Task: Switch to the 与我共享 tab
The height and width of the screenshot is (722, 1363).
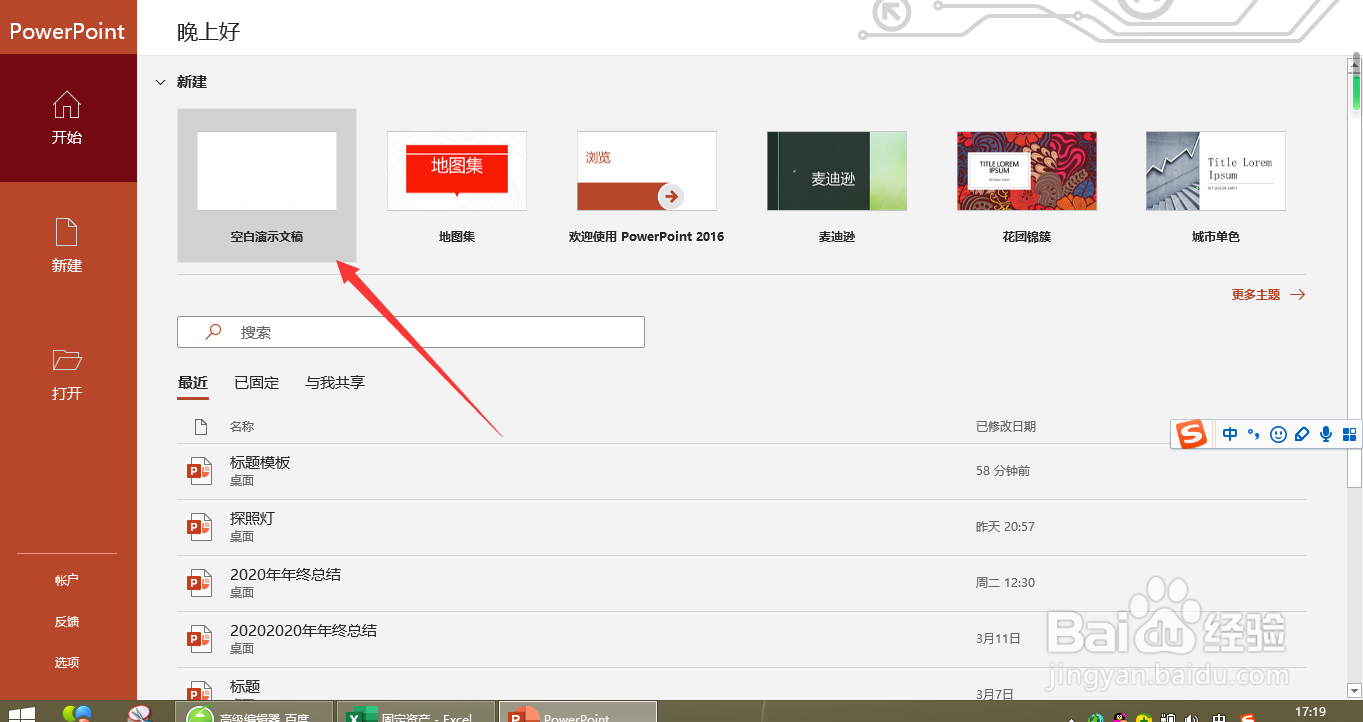Action: pyautogui.click(x=335, y=383)
